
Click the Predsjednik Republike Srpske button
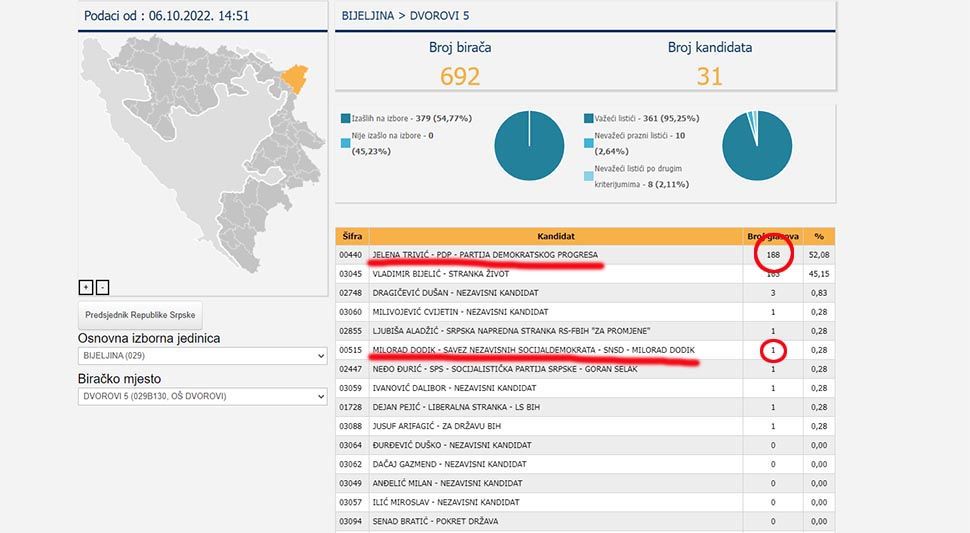pos(143,314)
